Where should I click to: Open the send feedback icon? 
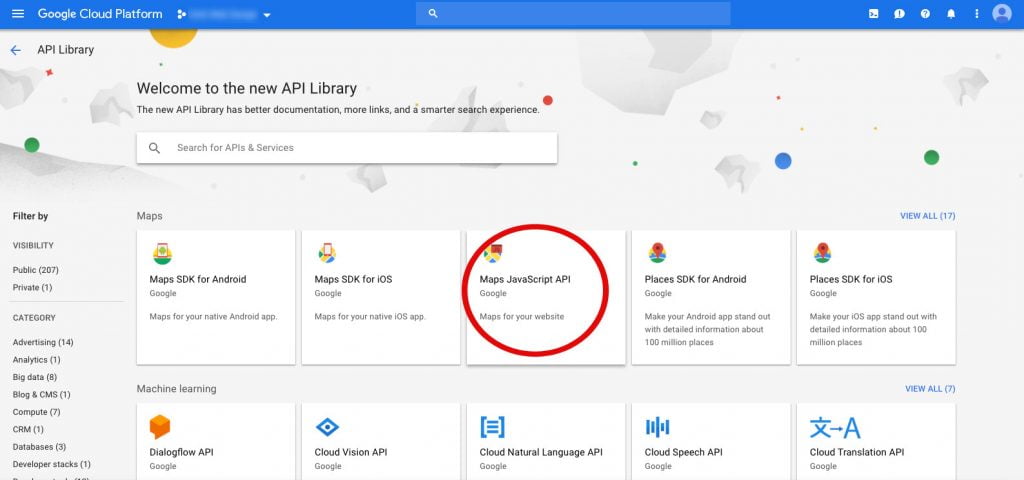899,14
